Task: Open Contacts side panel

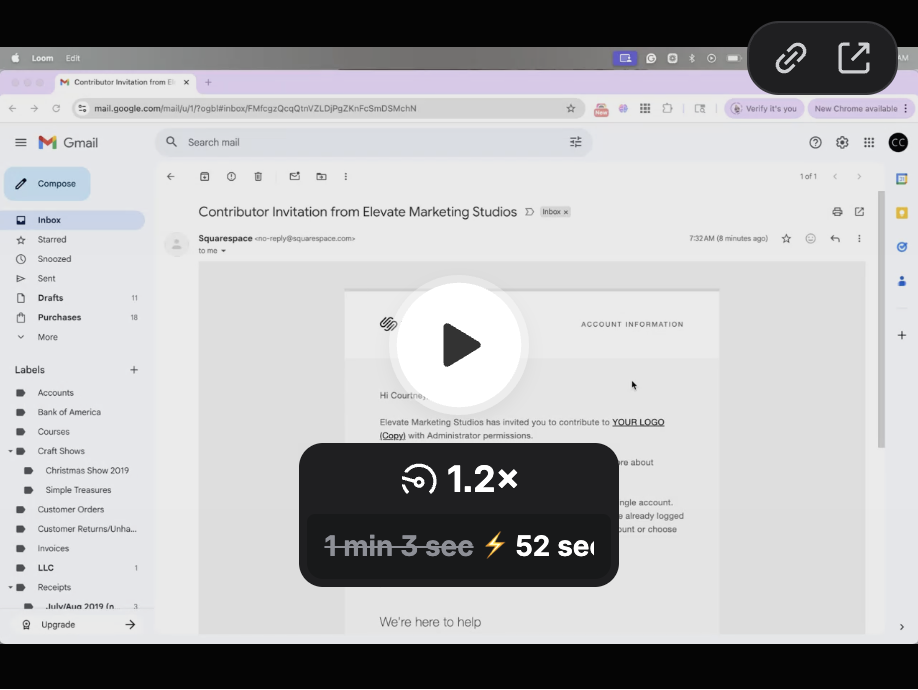Action: coord(902,282)
